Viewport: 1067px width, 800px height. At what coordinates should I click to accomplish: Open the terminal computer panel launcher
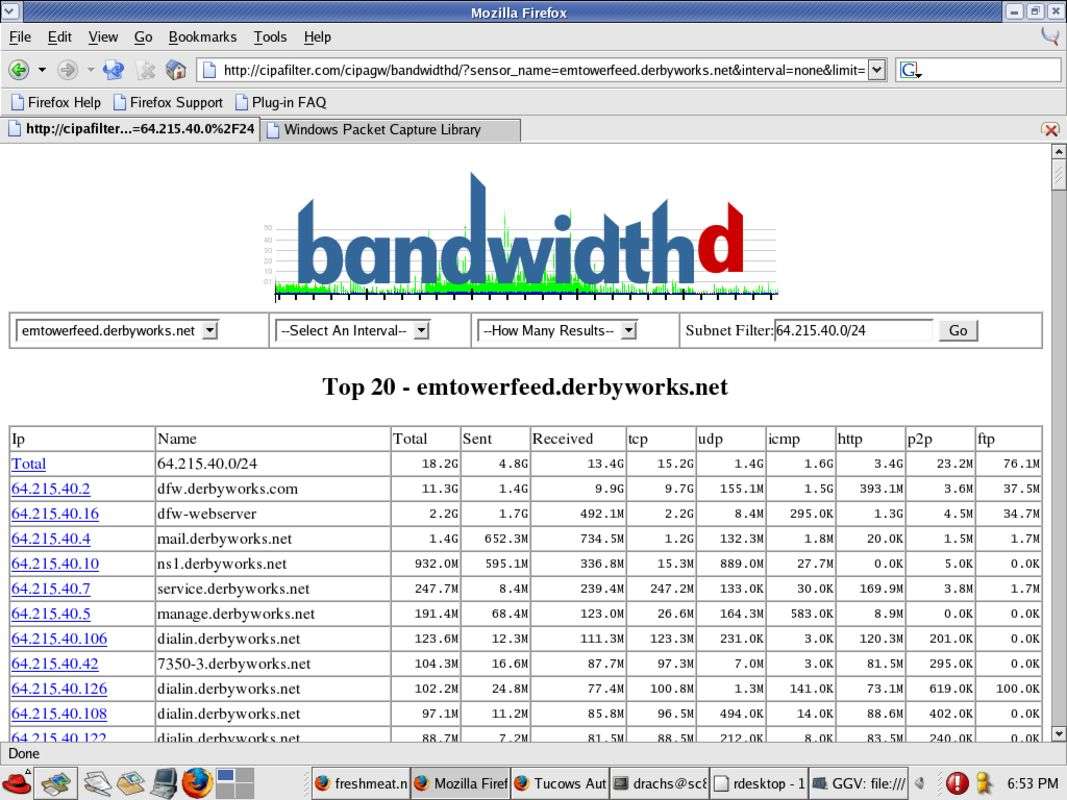tap(163, 783)
